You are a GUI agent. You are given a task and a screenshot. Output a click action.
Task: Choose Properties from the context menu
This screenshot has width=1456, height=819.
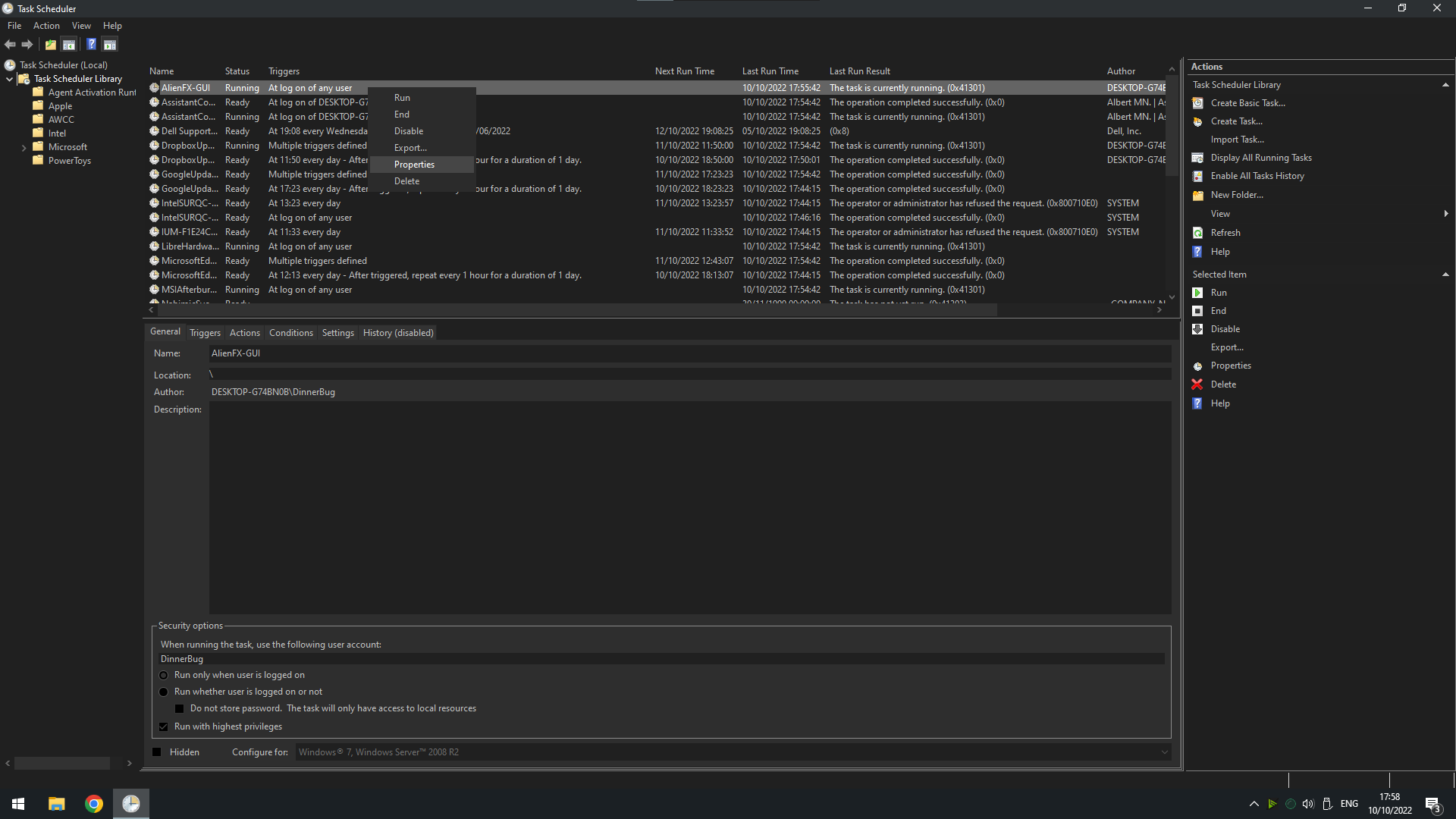[414, 164]
